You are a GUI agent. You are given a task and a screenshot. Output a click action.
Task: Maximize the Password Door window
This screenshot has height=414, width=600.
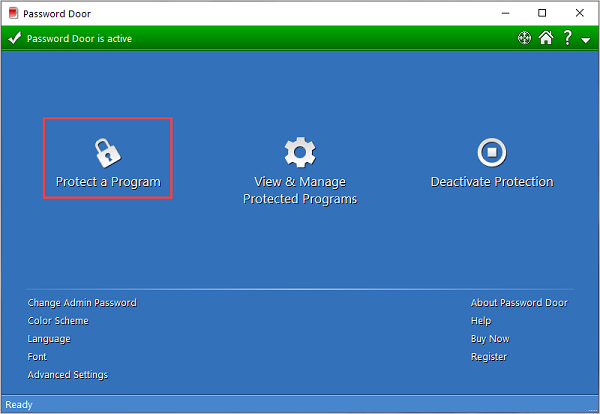tap(541, 13)
